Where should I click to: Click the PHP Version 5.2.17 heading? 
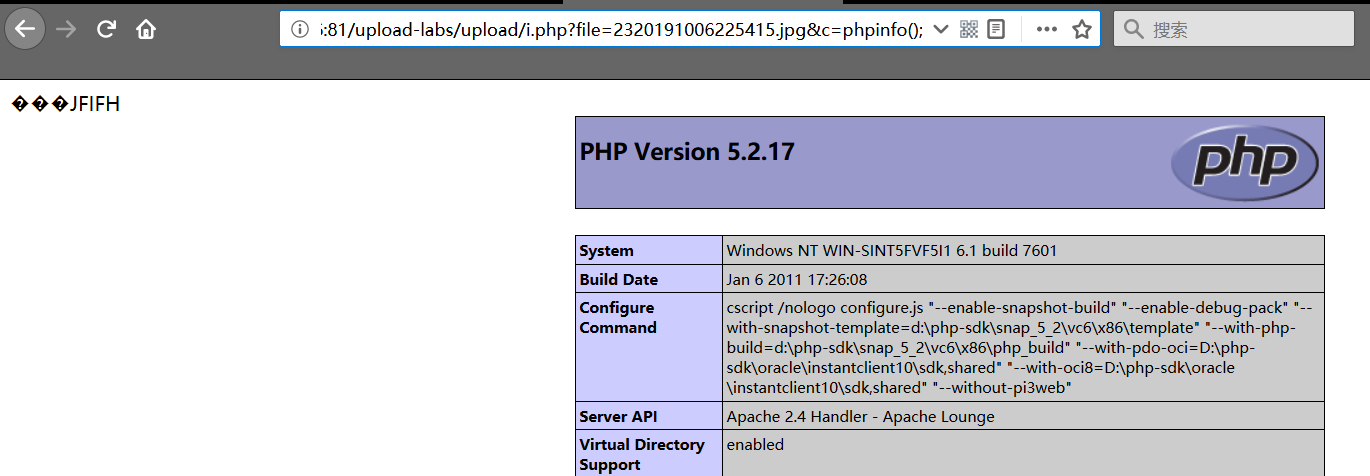click(x=687, y=152)
